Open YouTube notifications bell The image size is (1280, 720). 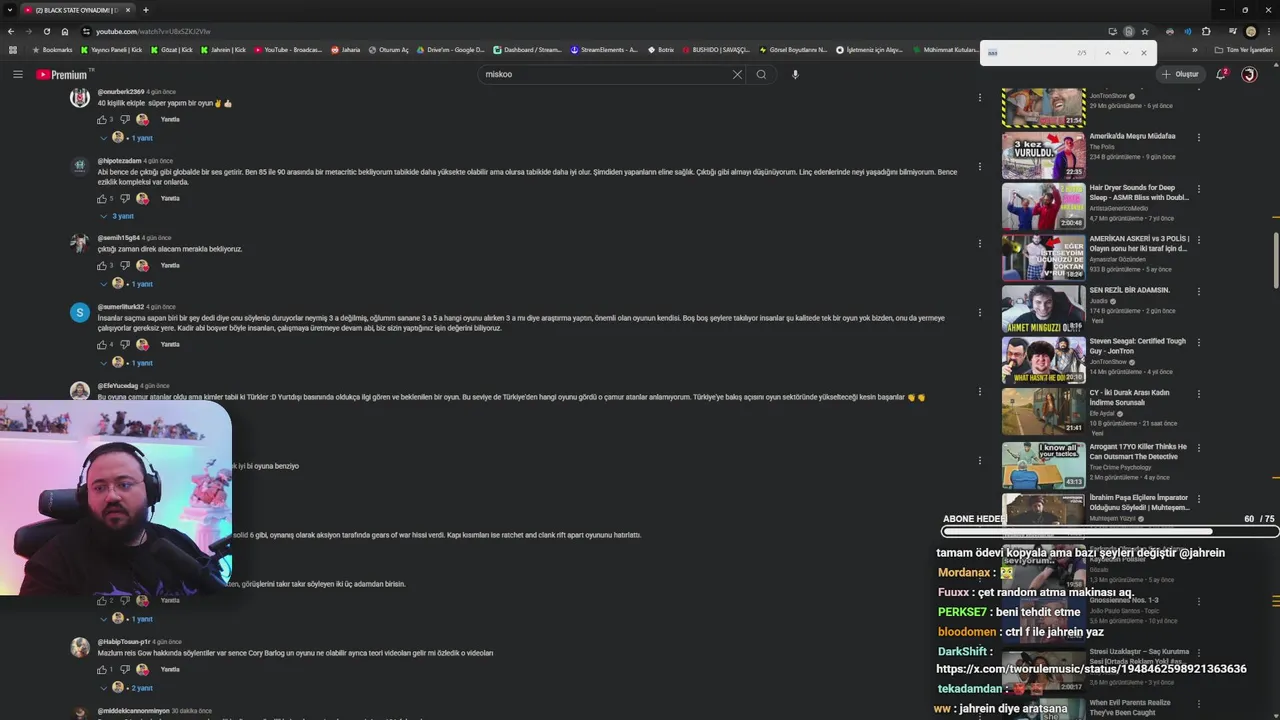(1221, 74)
